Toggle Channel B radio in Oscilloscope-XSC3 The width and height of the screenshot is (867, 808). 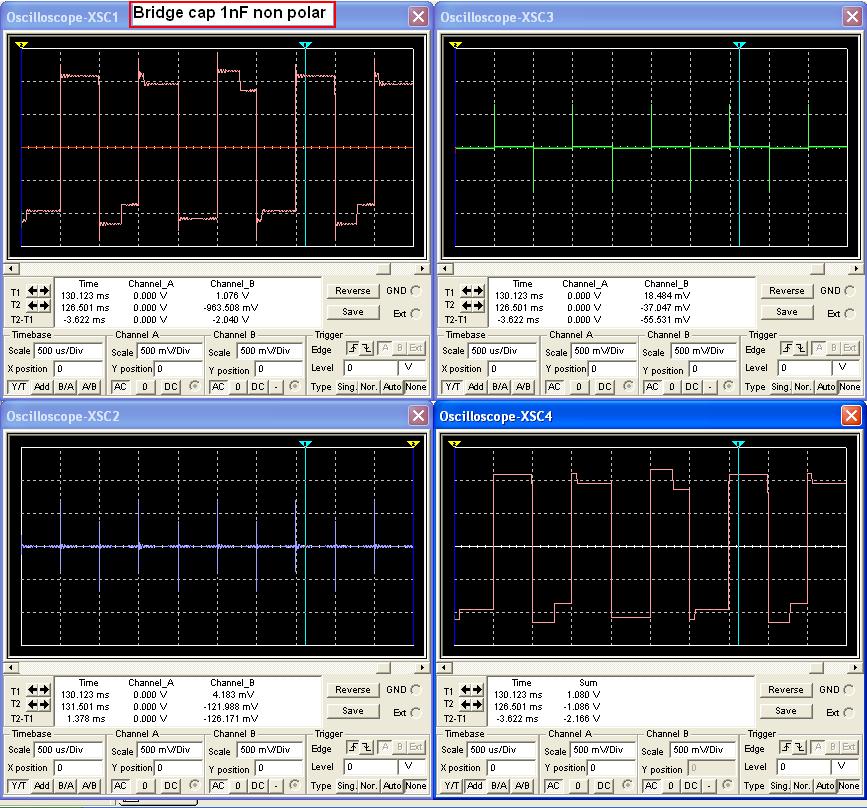(728, 386)
